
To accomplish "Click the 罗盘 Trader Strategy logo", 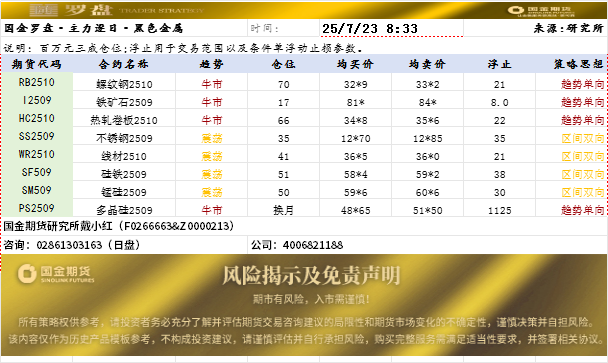I will [x=116, y=10].
